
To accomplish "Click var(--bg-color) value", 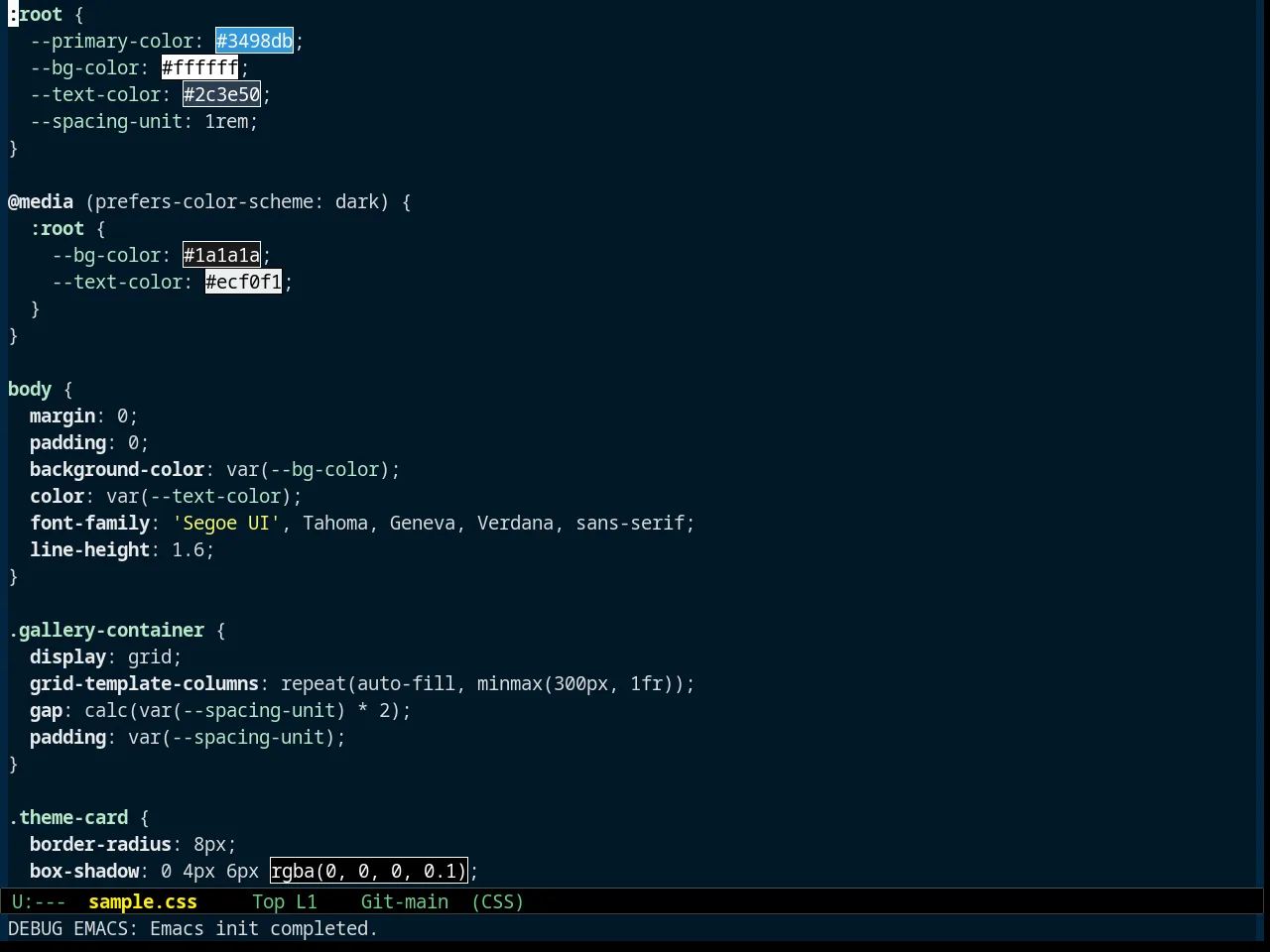I will tap(308, 469).
